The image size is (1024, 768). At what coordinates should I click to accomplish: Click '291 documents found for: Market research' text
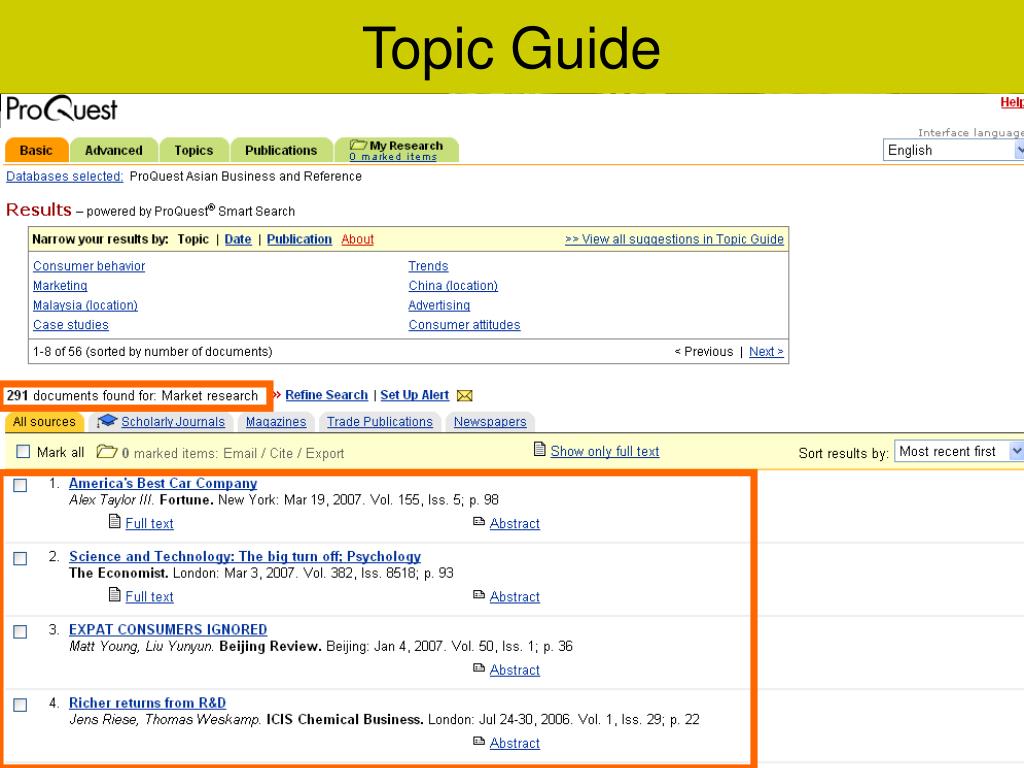click(132, 396)
